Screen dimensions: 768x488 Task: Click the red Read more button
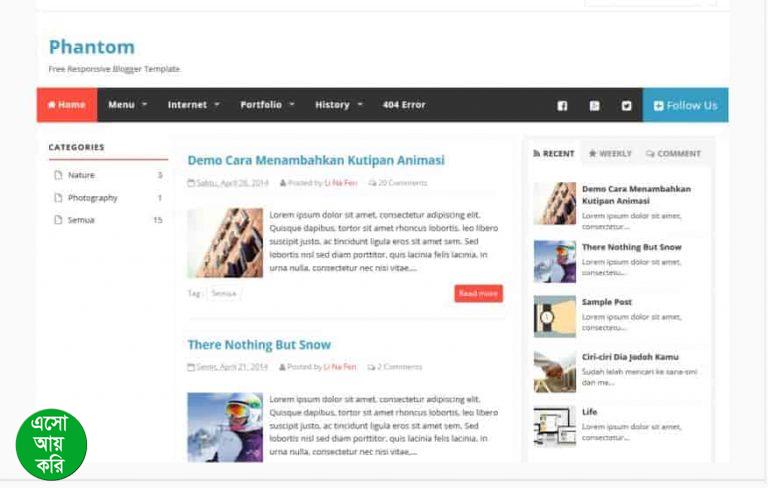[479, 293]
